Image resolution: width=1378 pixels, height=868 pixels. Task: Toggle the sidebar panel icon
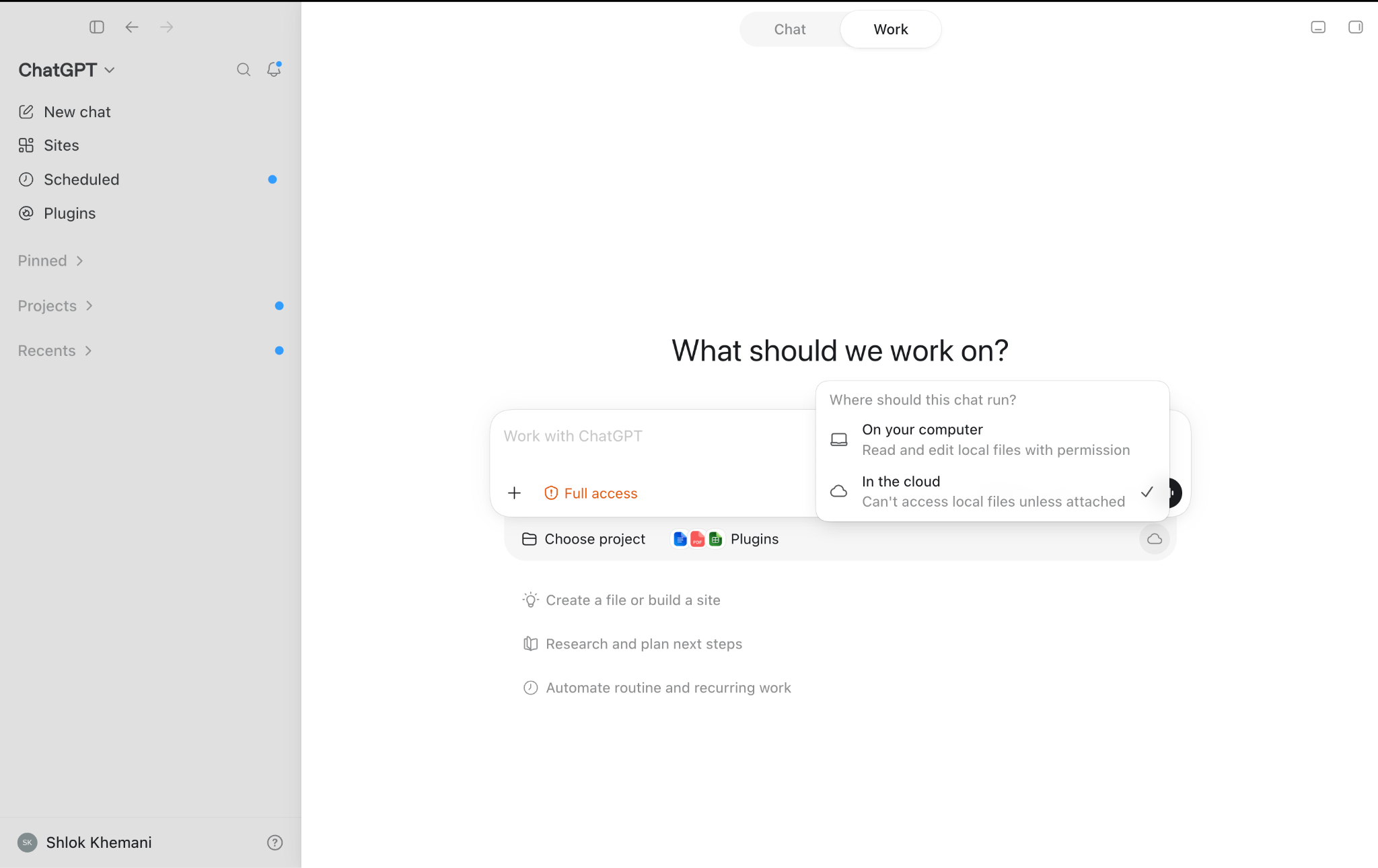pos(97,27)
